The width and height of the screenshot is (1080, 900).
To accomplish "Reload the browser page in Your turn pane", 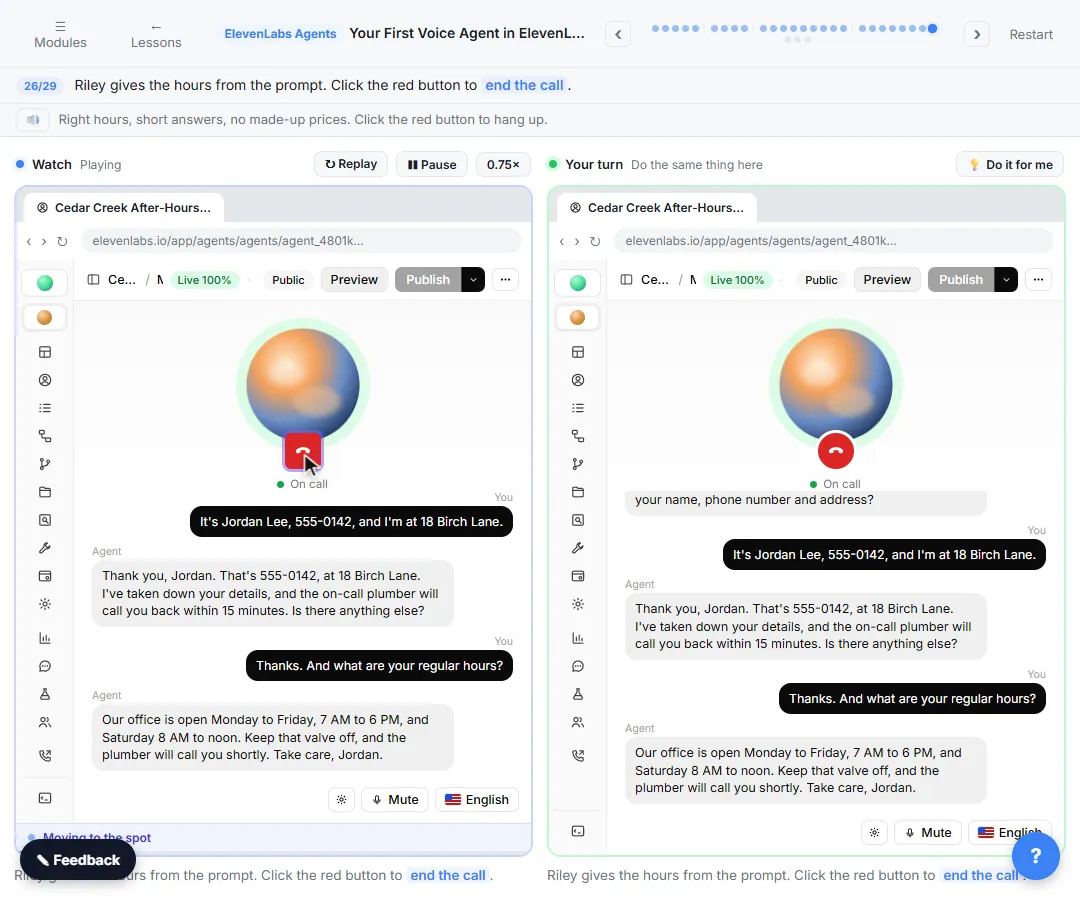I will [595, 241].
